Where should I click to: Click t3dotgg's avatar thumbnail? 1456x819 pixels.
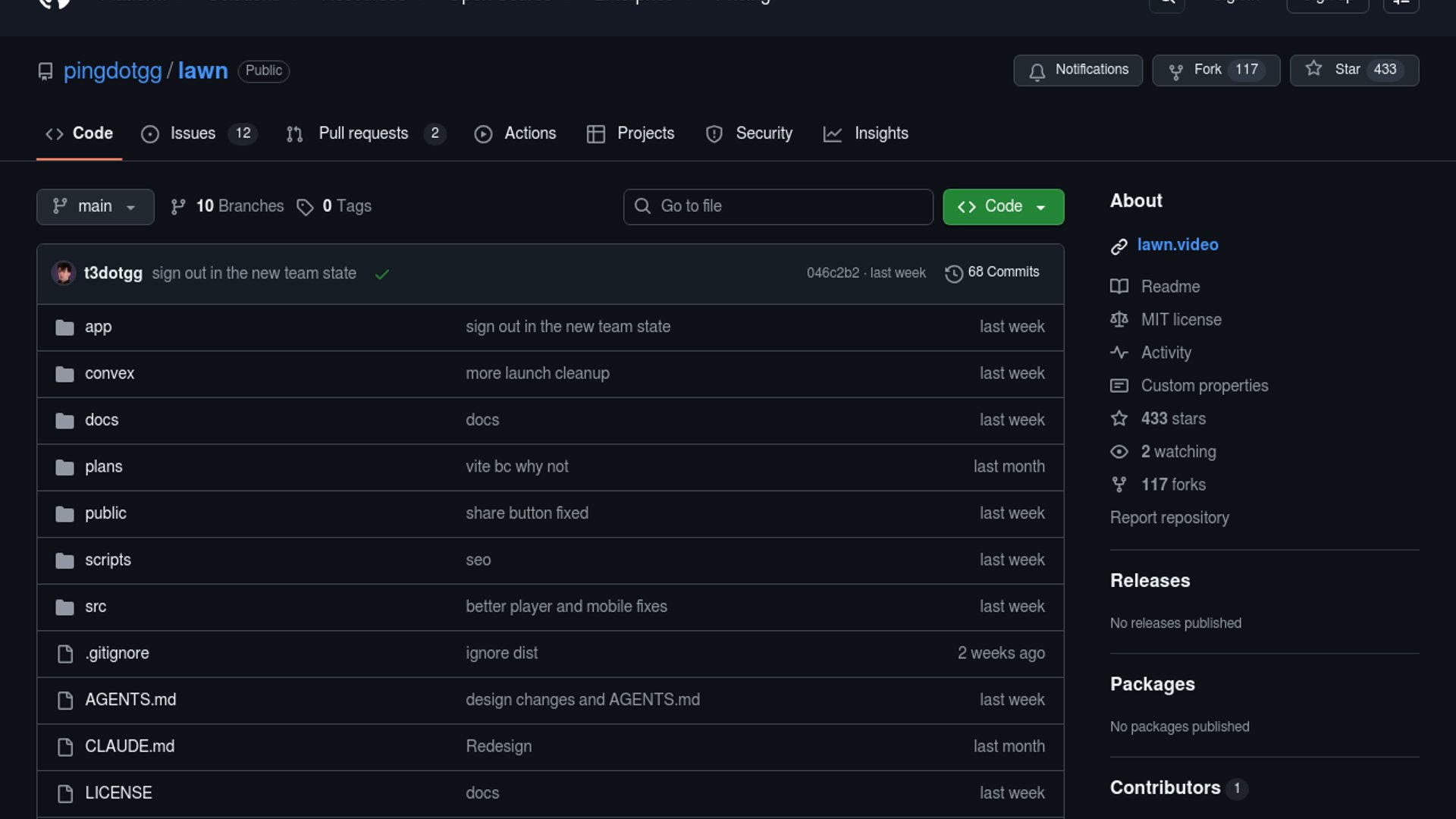64,273
